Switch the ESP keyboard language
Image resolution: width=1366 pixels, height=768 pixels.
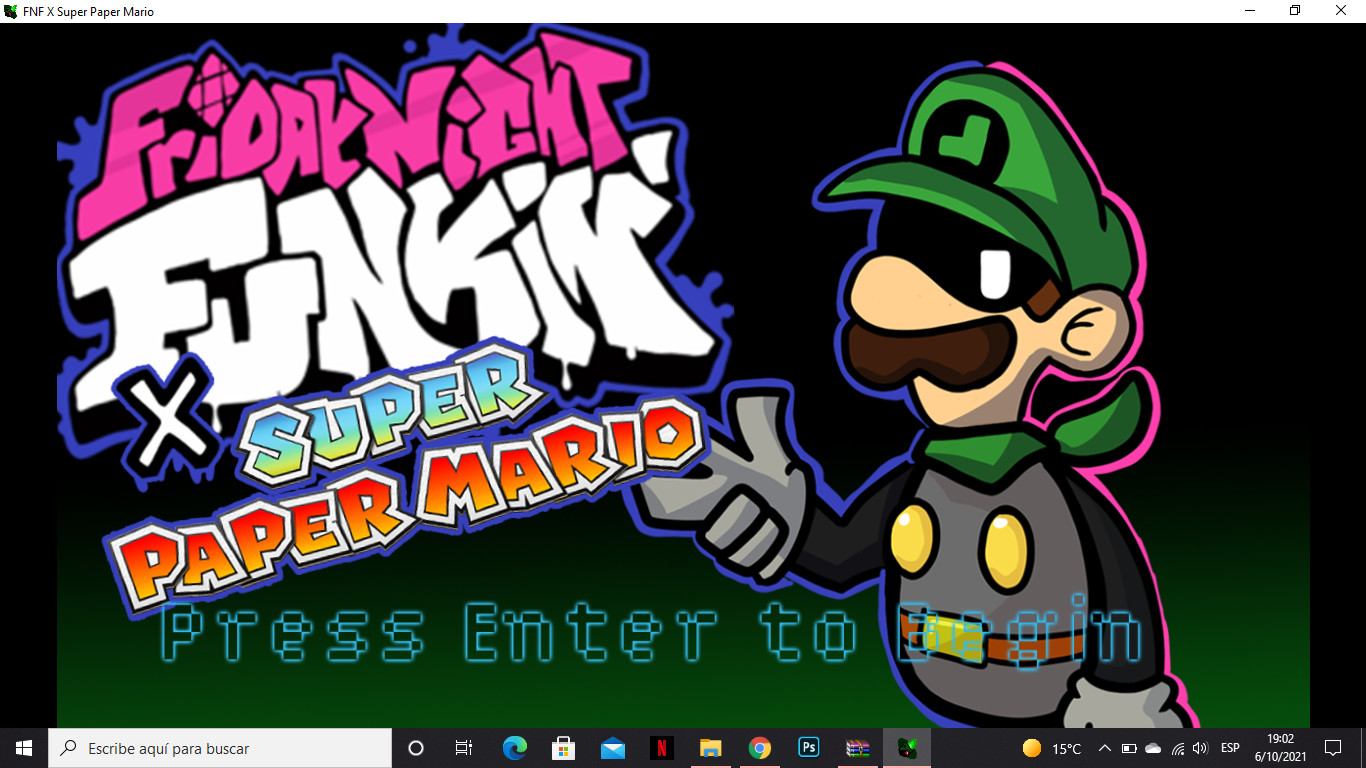1230,747
